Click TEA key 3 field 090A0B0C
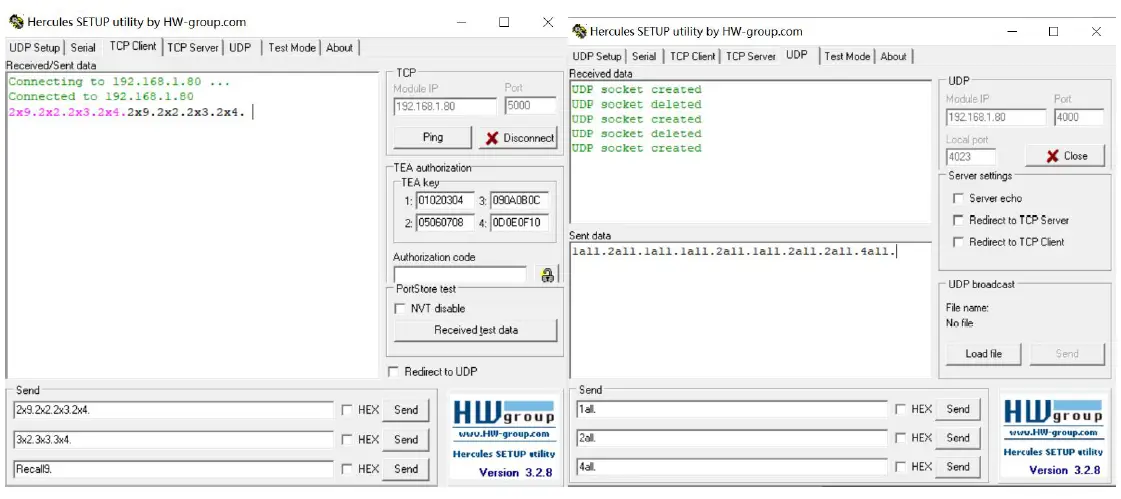Image resolution: width=1121 pixels, height=499 pixels. point(519,201)
